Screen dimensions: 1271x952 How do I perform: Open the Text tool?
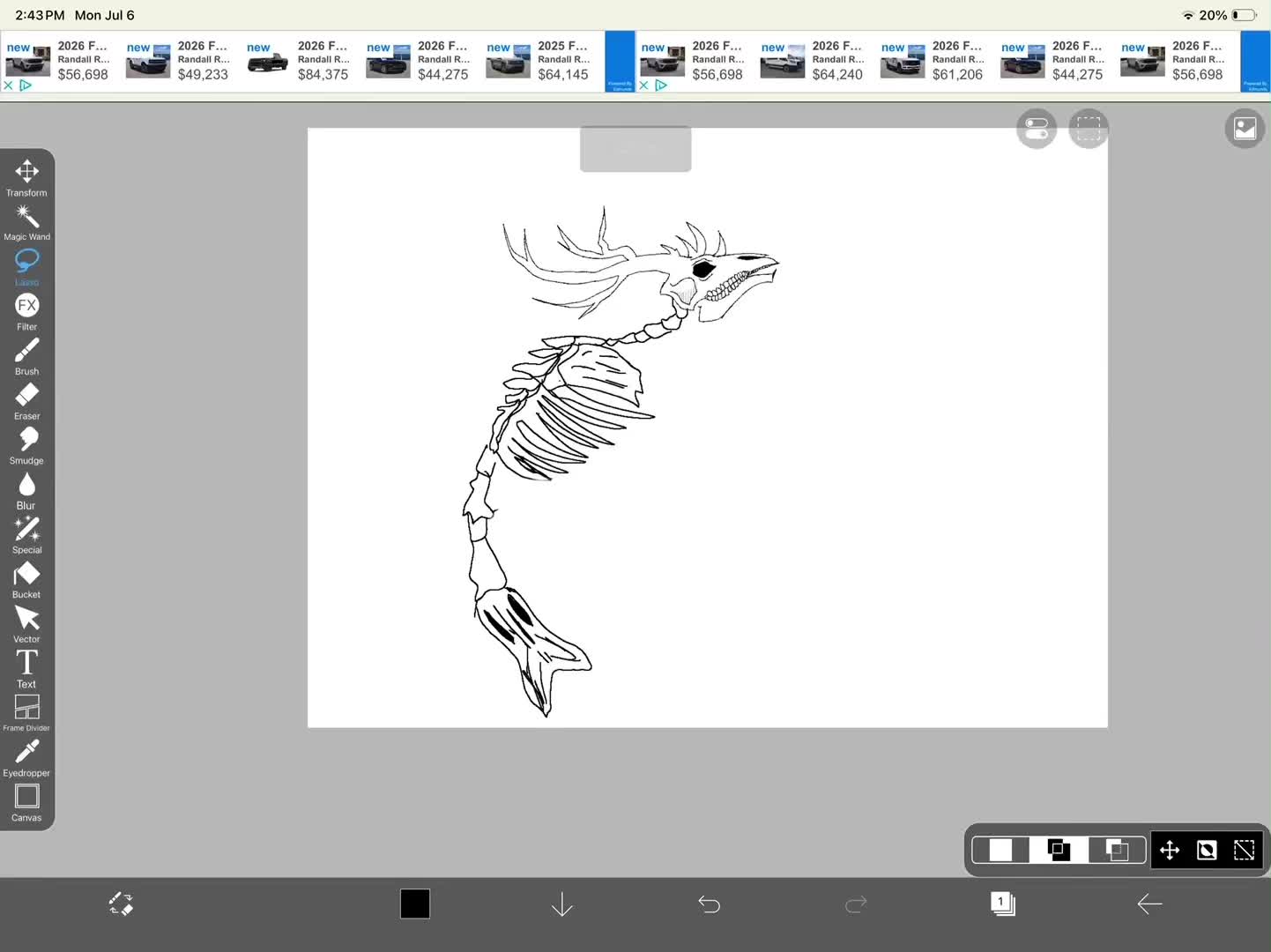(26, 669)
